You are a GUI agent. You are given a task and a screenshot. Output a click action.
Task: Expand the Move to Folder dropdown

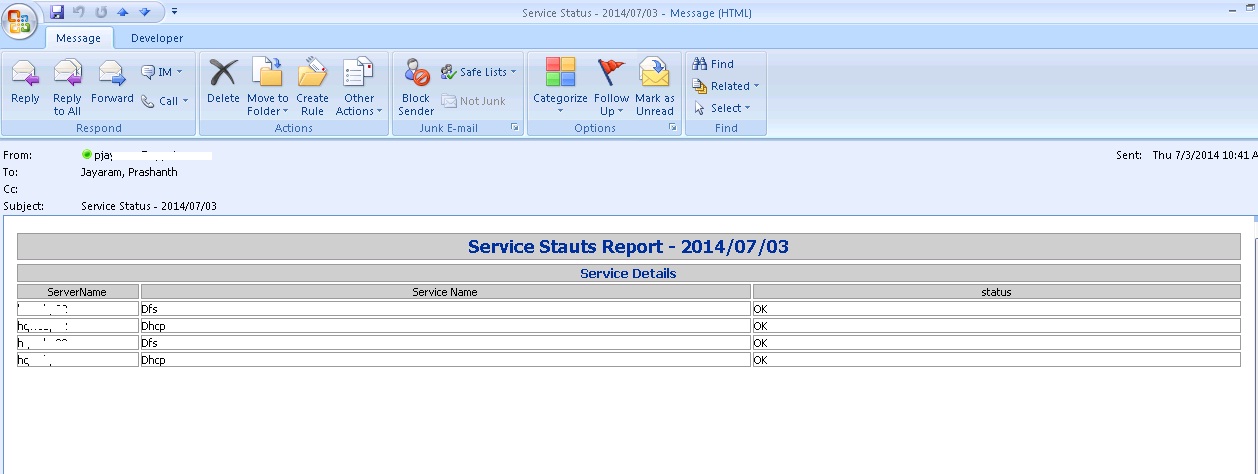pyautogui.click(x=267, y=105)
